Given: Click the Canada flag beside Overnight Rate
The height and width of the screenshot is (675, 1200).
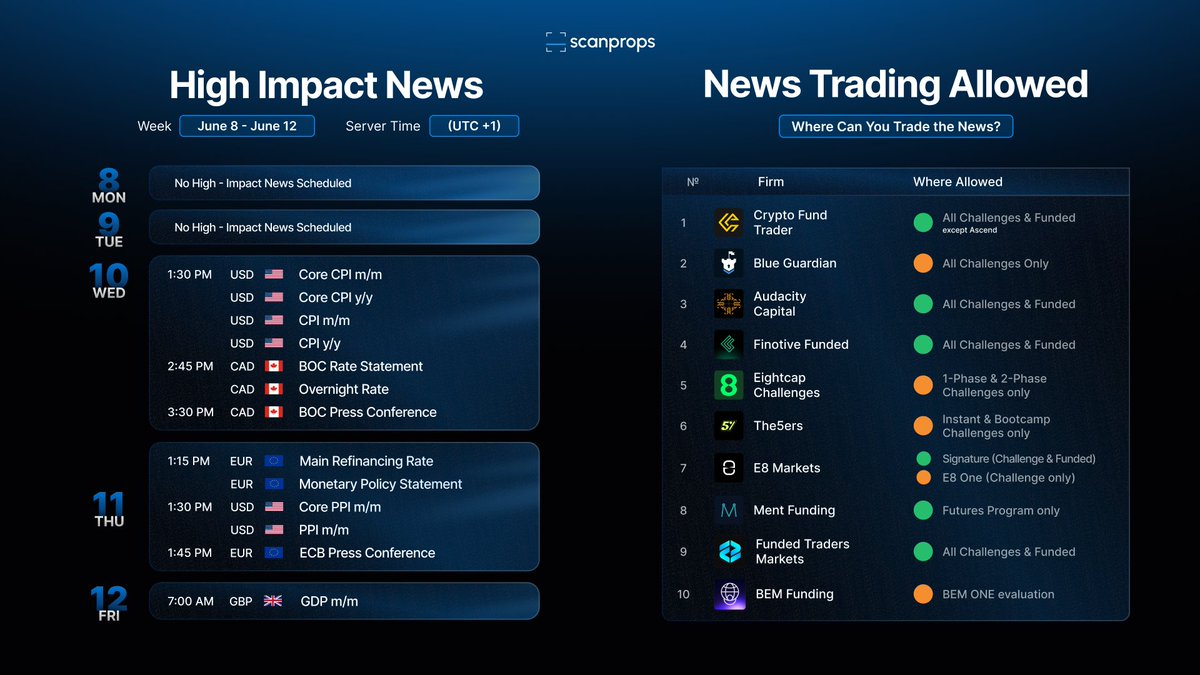Looking at the screenshot, I should coord(274,389).
